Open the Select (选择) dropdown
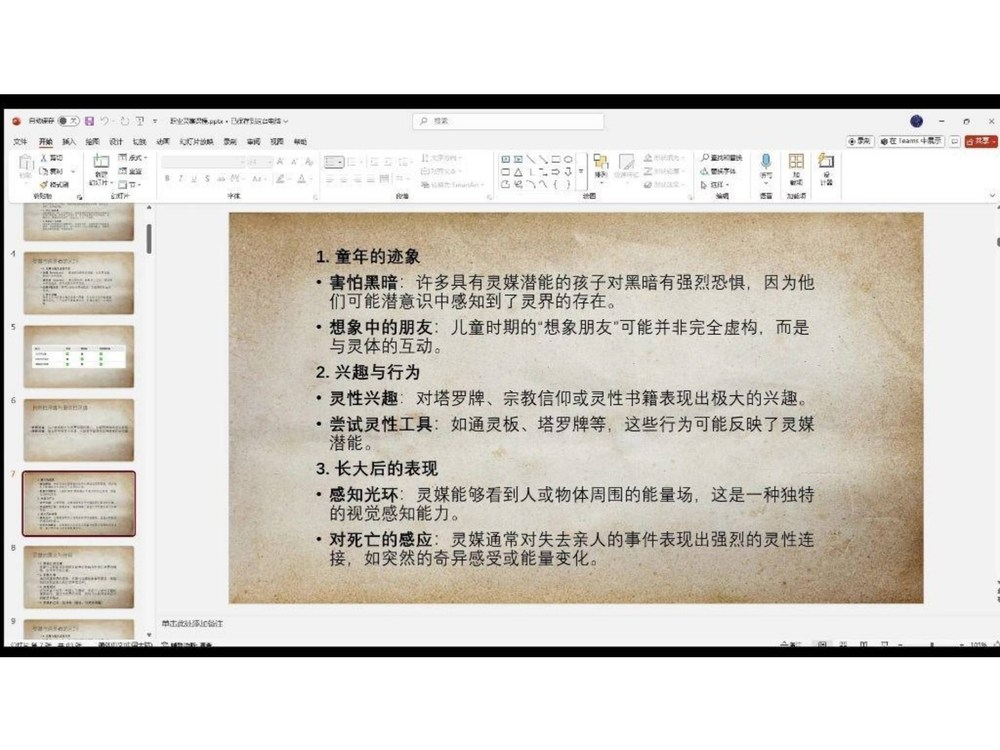The width and height of the screenshot is (1000, 750). [714, 185]
